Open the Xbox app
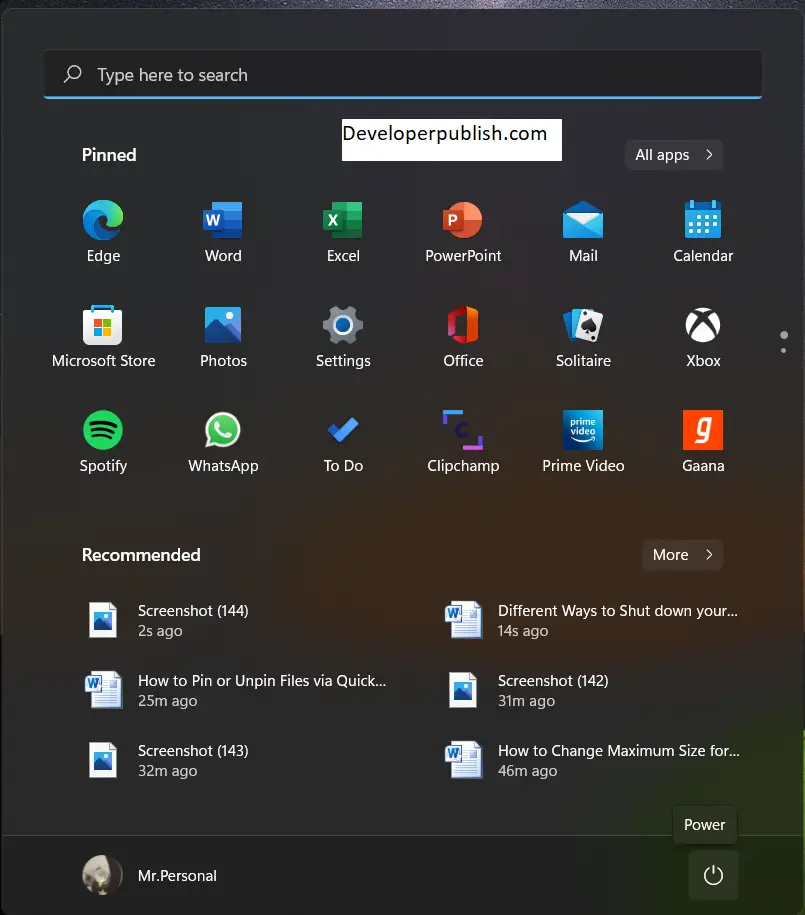 703,337
